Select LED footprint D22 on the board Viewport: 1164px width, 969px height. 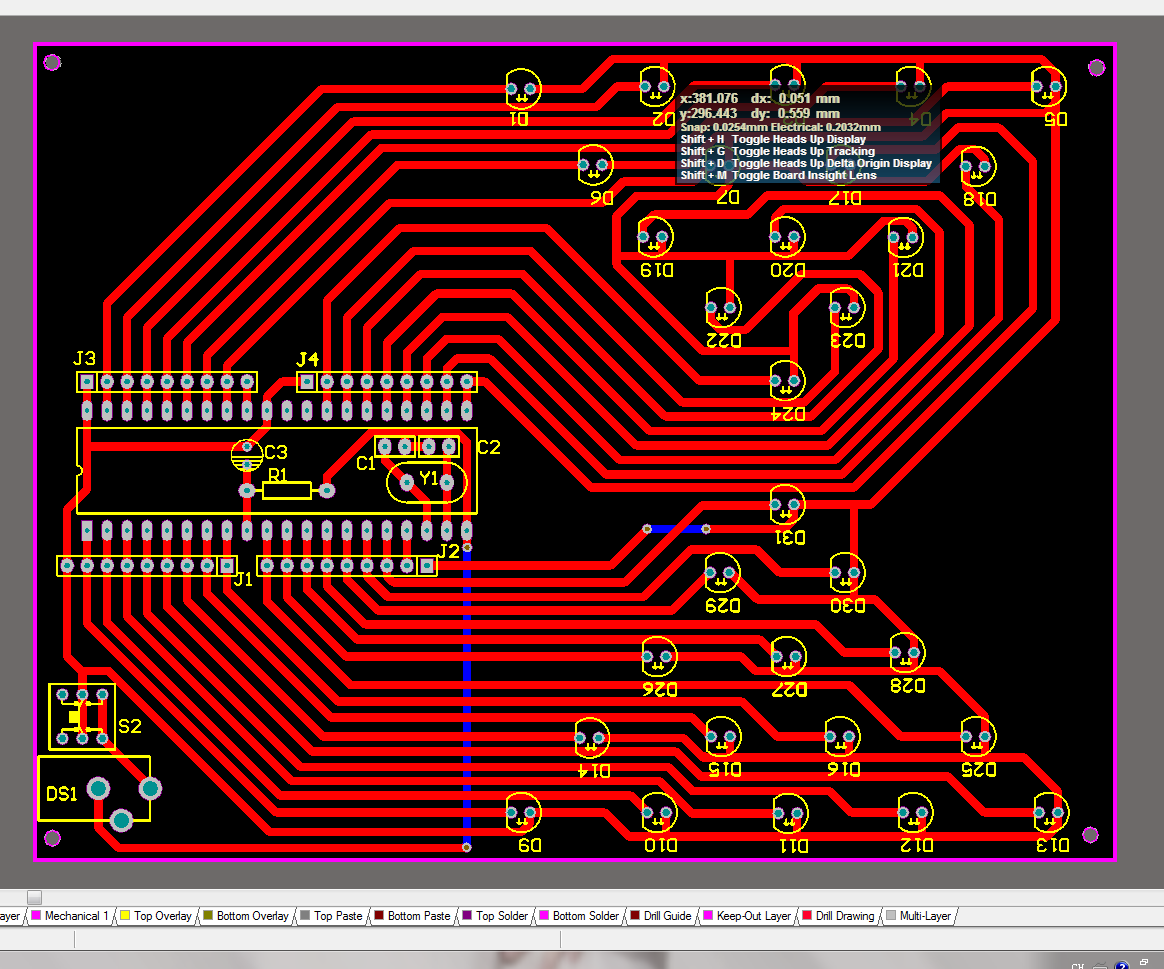point(723,308)
